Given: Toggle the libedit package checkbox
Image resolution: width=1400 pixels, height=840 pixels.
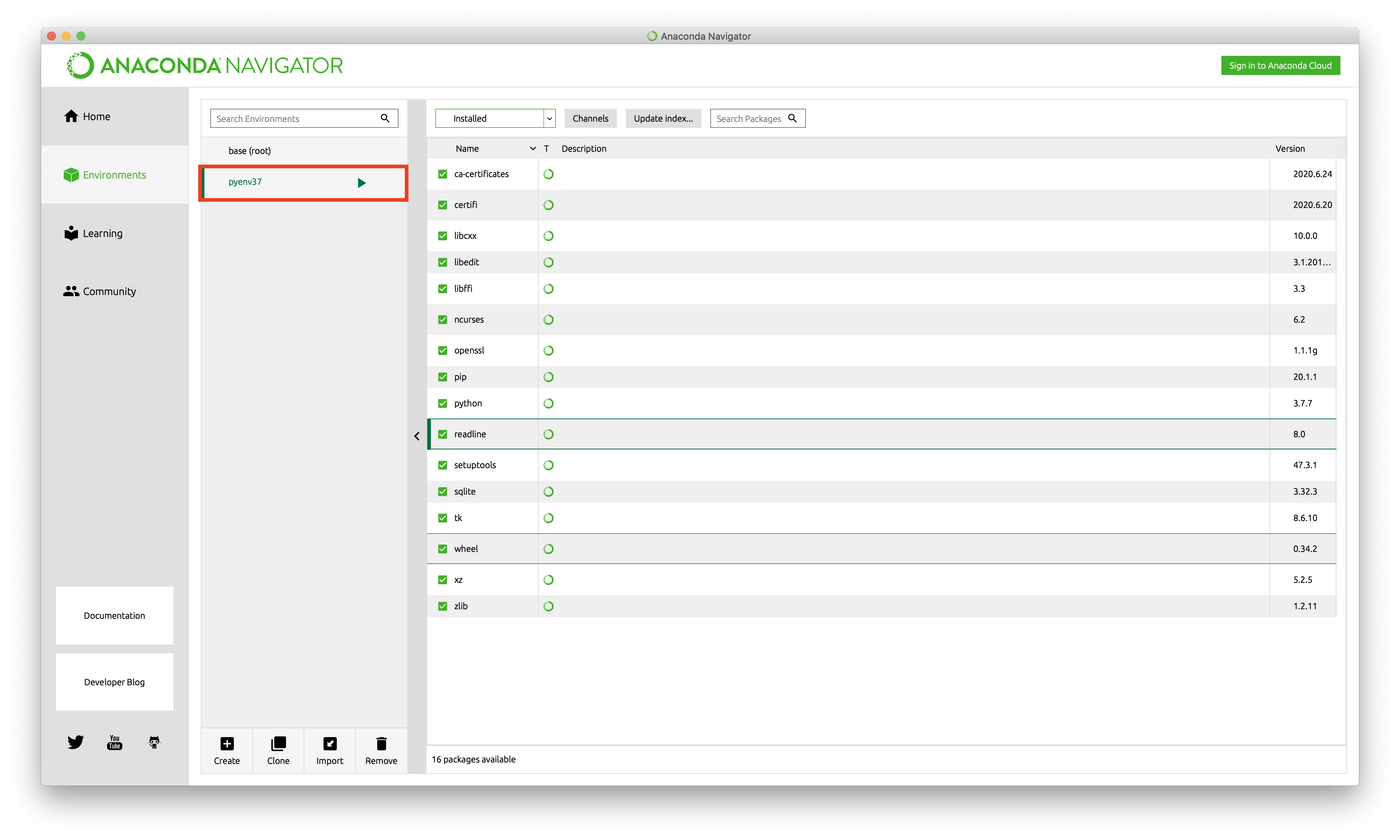Looking at the screenshot, I should [x=443, y=263].
